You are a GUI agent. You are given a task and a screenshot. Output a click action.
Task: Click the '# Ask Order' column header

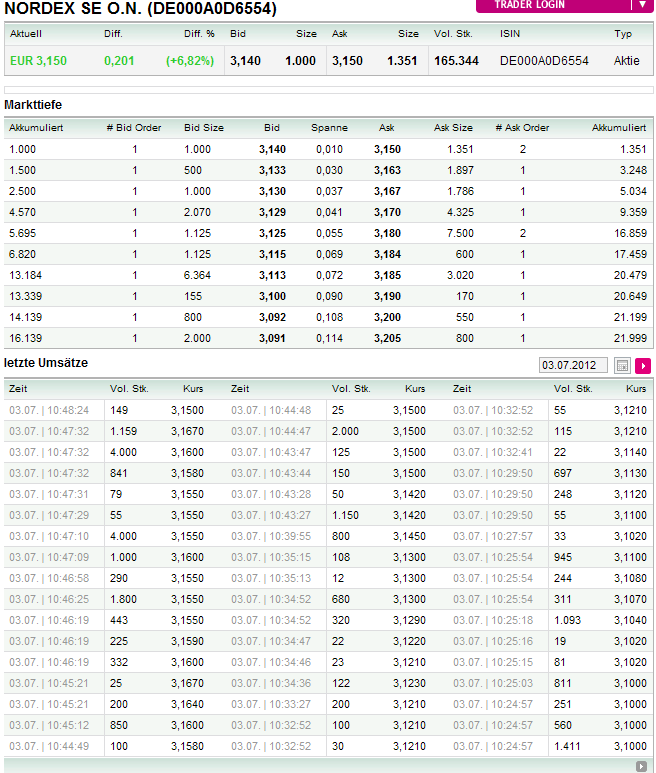(522, 128)
